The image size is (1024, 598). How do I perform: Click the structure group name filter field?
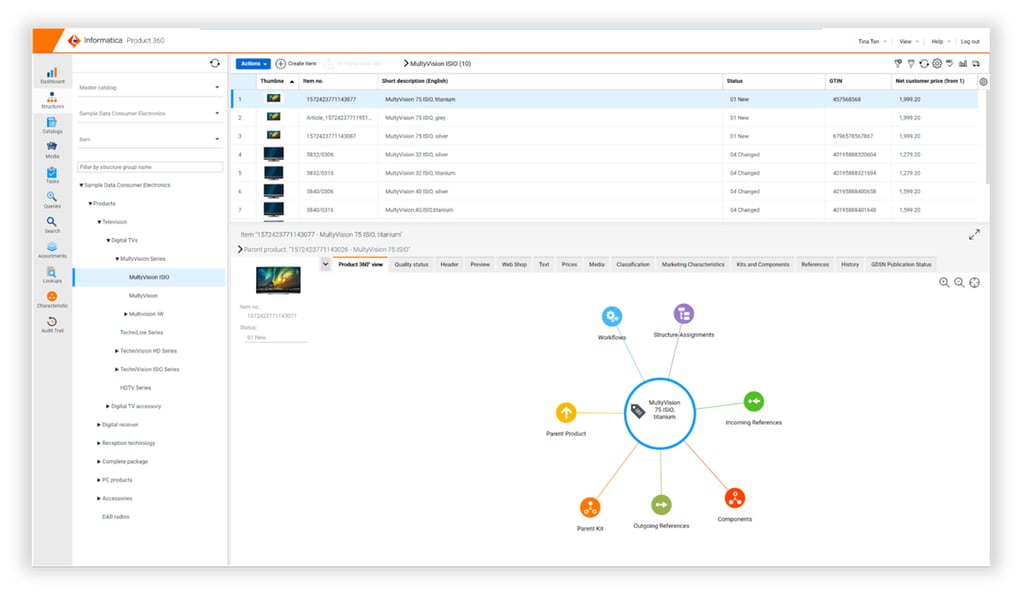click(150, 167)
